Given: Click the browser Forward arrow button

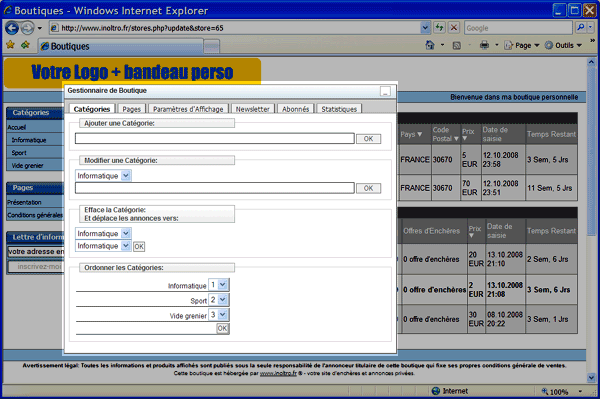Looking at the screenshot, I should 27,28.
